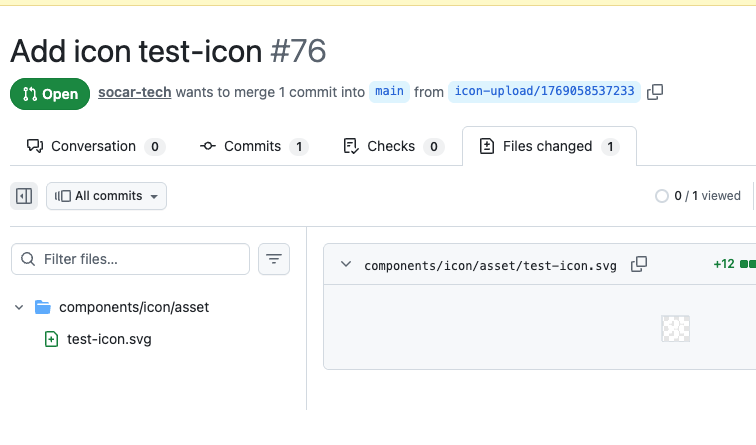Image resolution: width=756 pixels, height=445 pixels.
Task: Mark file as viewed circle indicator
Action: (661, 196)
